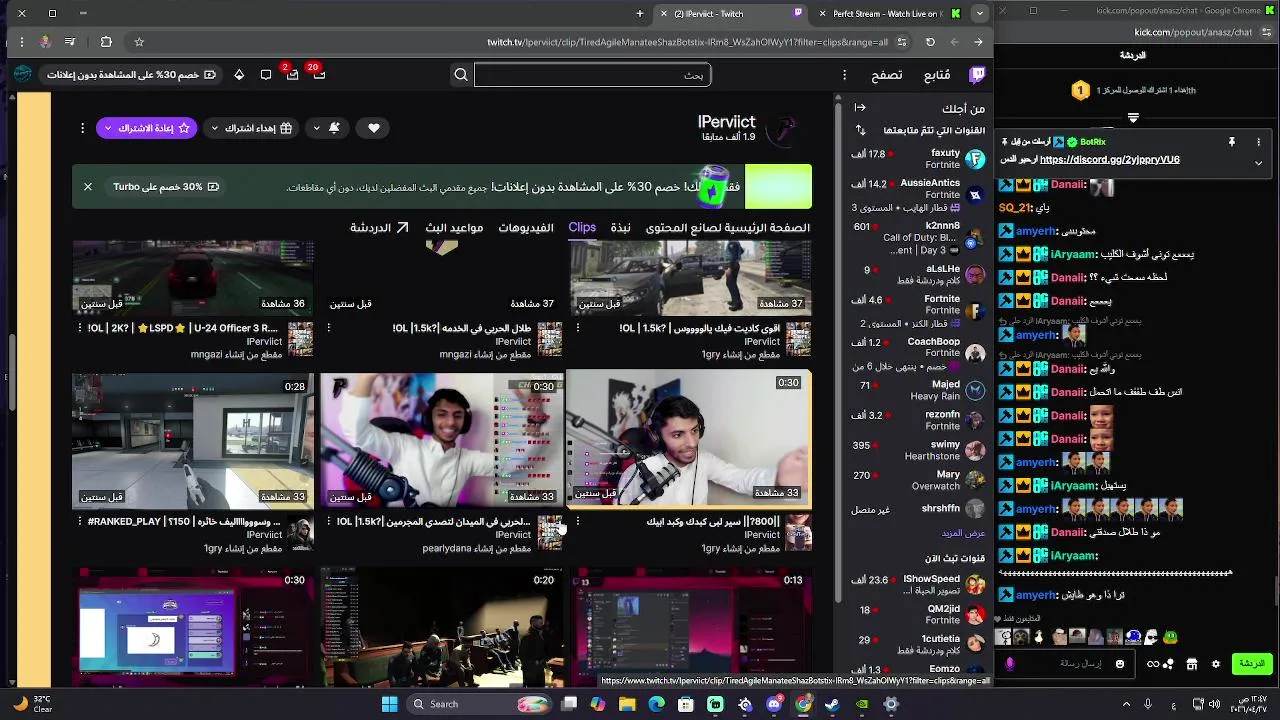Open the weather widget showing 32°C
Viewport: 1280px width, 720px height.
32,704
